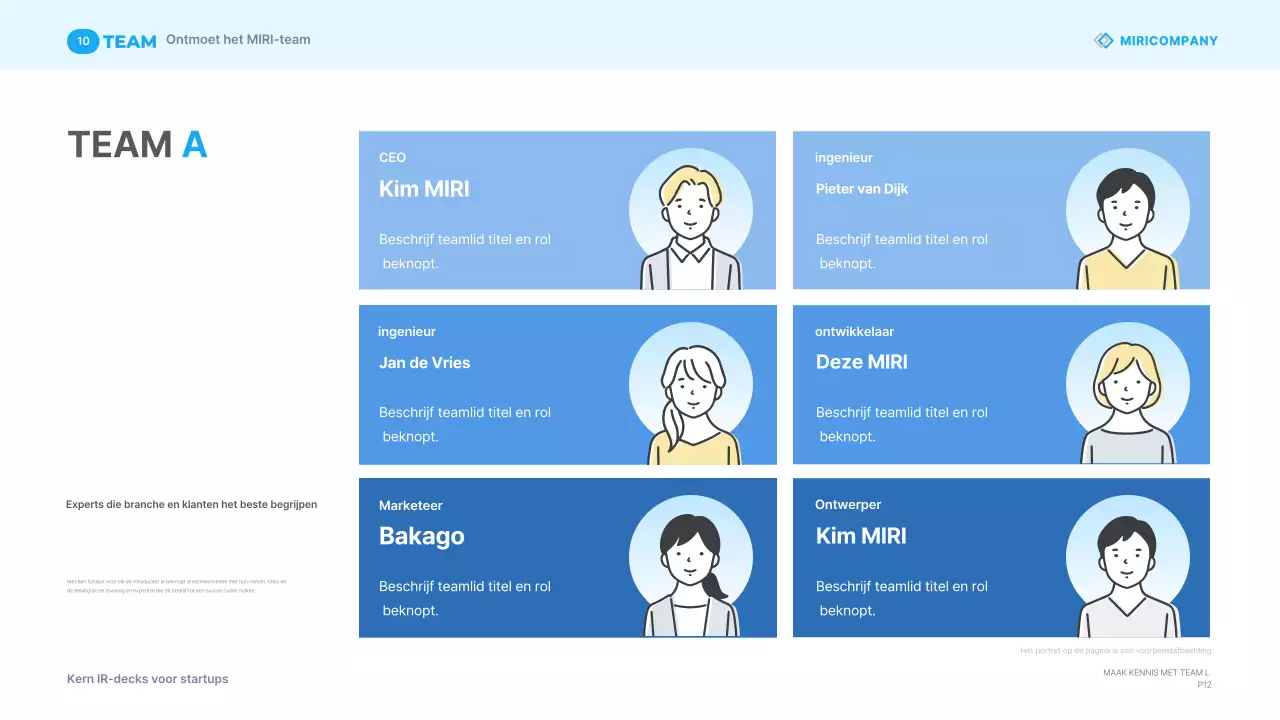Click 'Experts die branche en klanten' tagline
The width and height of the screenshot is (1280, 720).
point(191,505)
